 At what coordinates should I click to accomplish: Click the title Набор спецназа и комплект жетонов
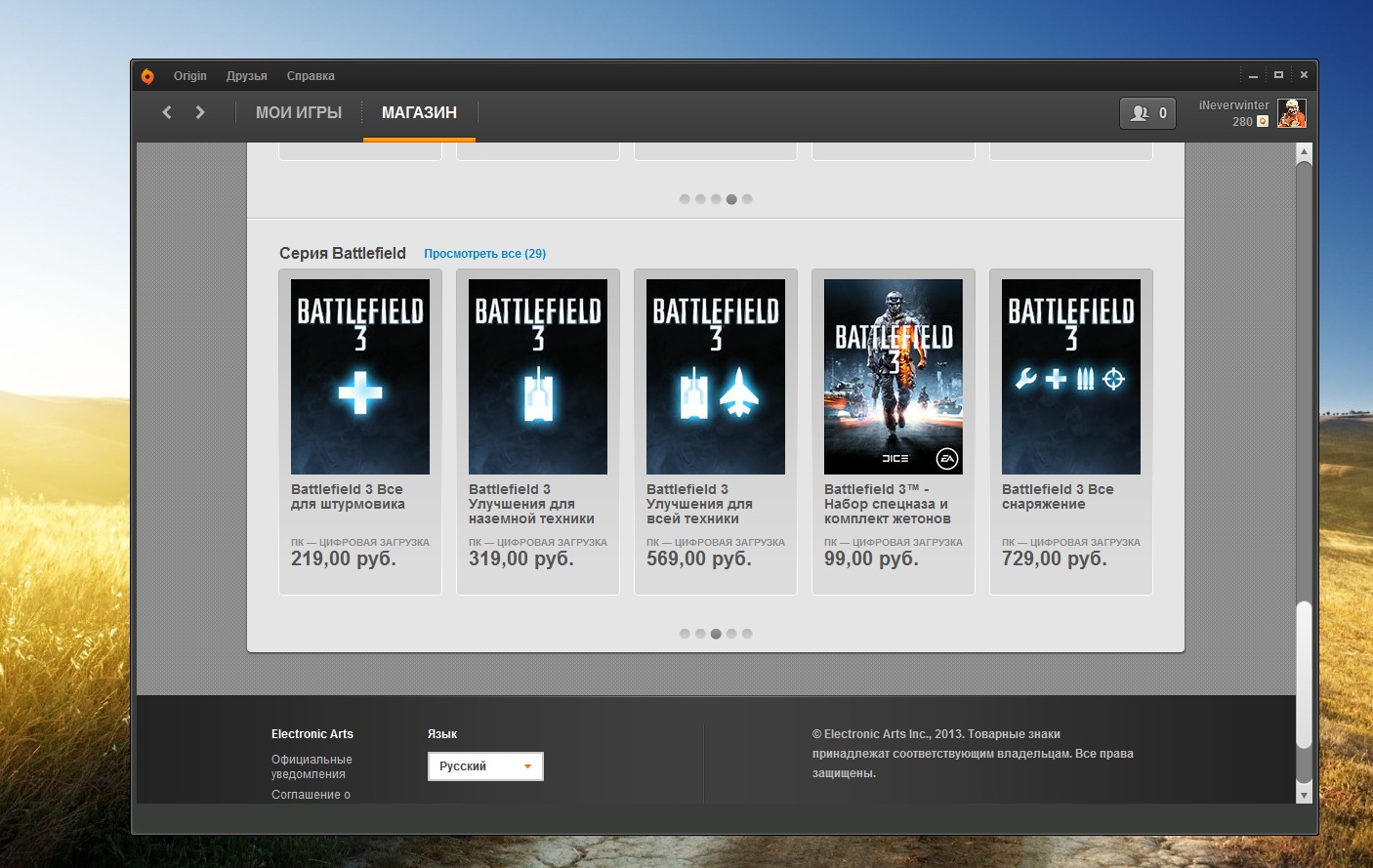click(888, 504)
